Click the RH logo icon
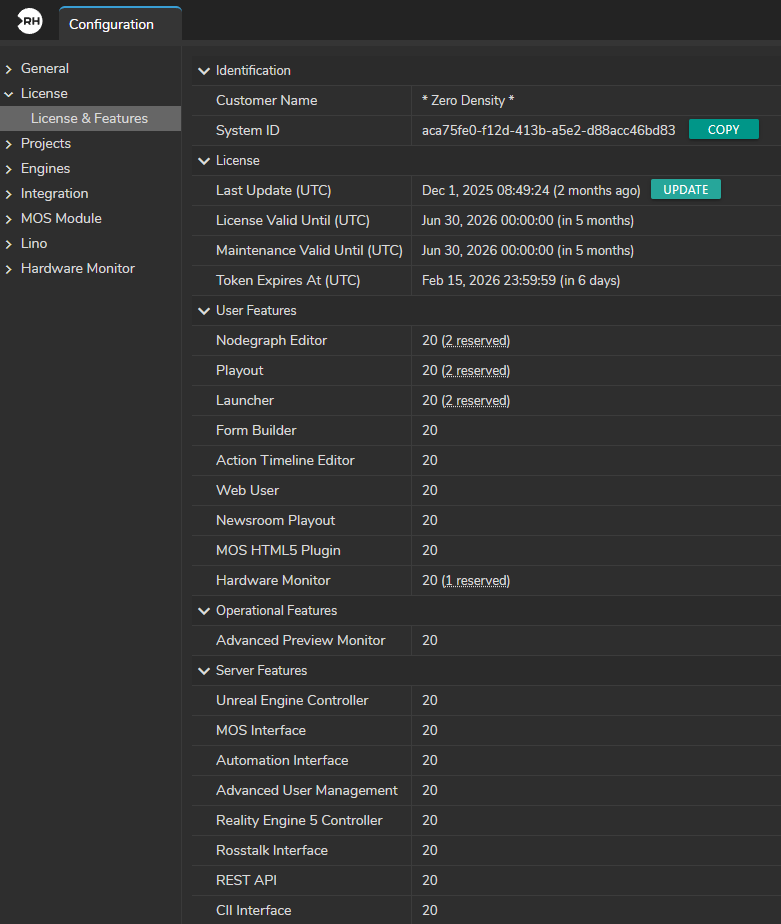Image resolution: width=781 pixels, height=924 pixels. coord(29,22)
